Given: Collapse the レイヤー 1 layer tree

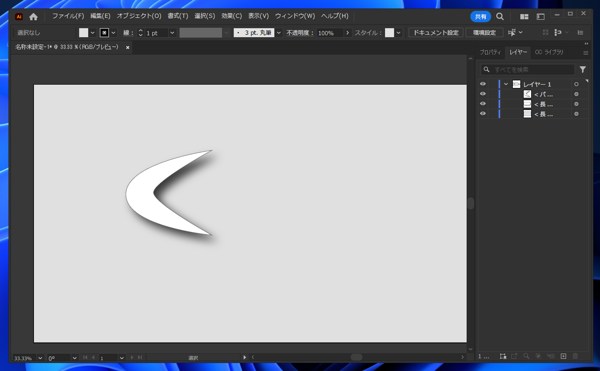Looking at the screenshot, I should (x=506, y=84).
